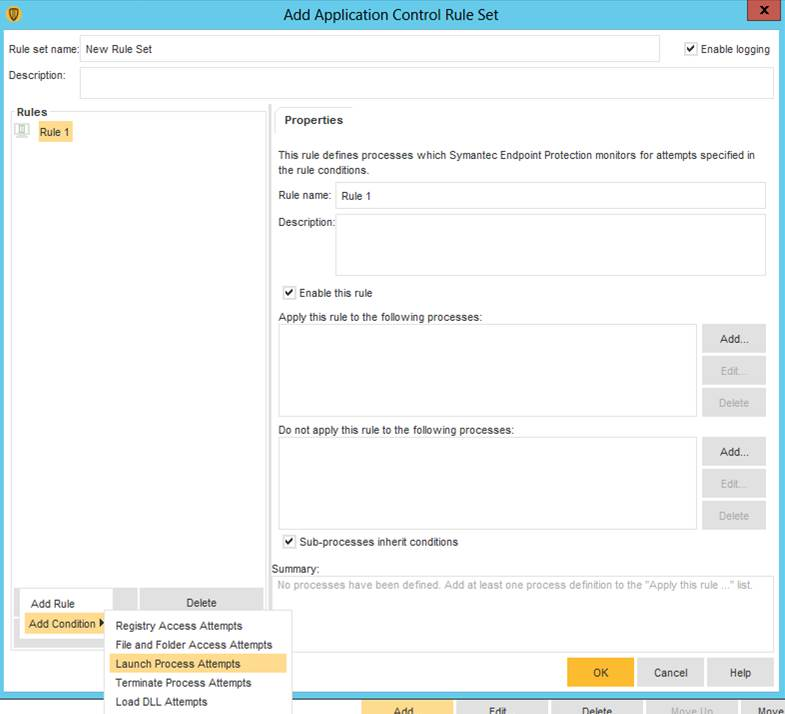Select Rule 1 in the Rules tree
This screenshot has height=714, width=785.
55,132
